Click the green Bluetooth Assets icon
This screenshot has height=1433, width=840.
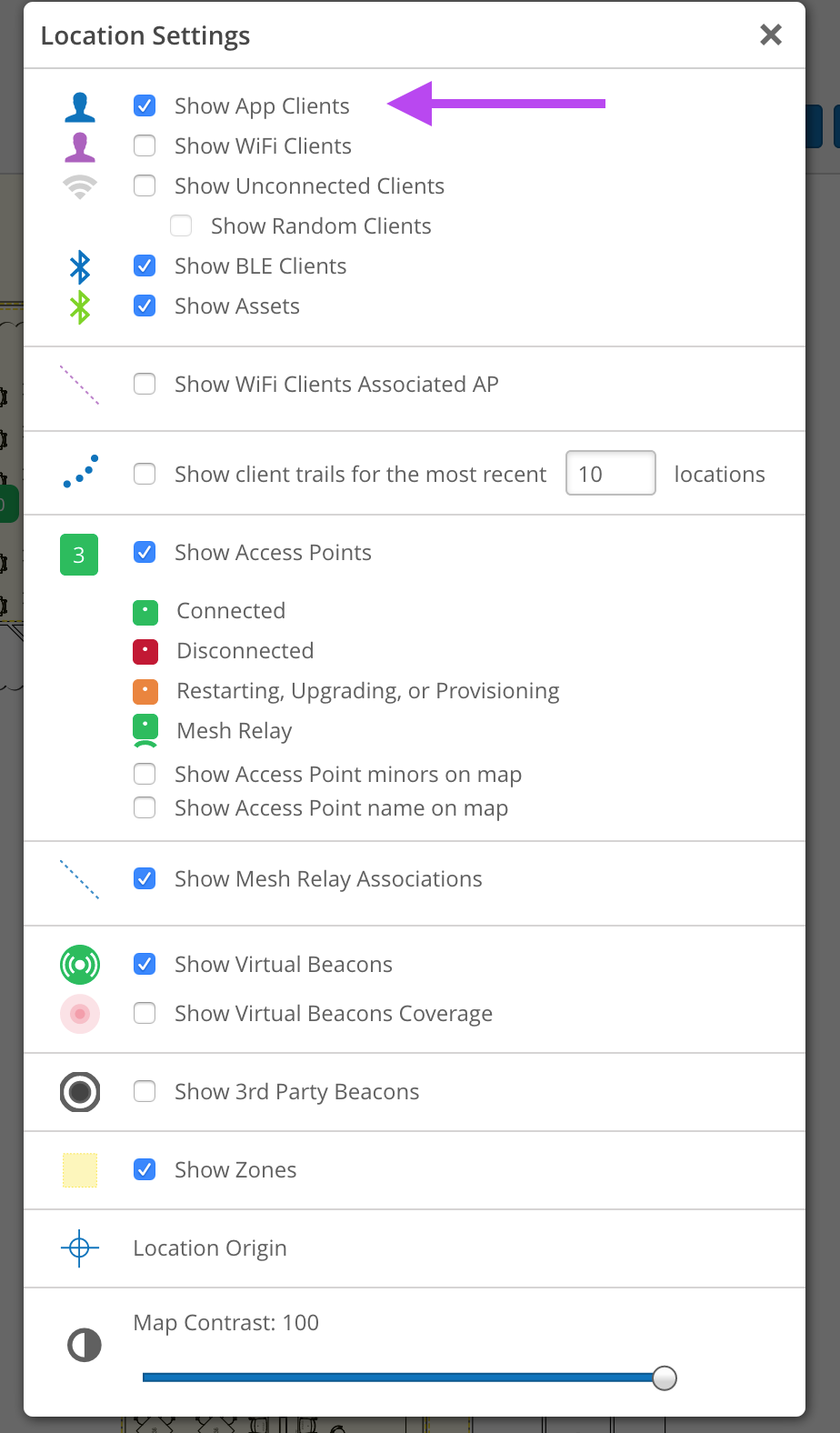point(80,306)
